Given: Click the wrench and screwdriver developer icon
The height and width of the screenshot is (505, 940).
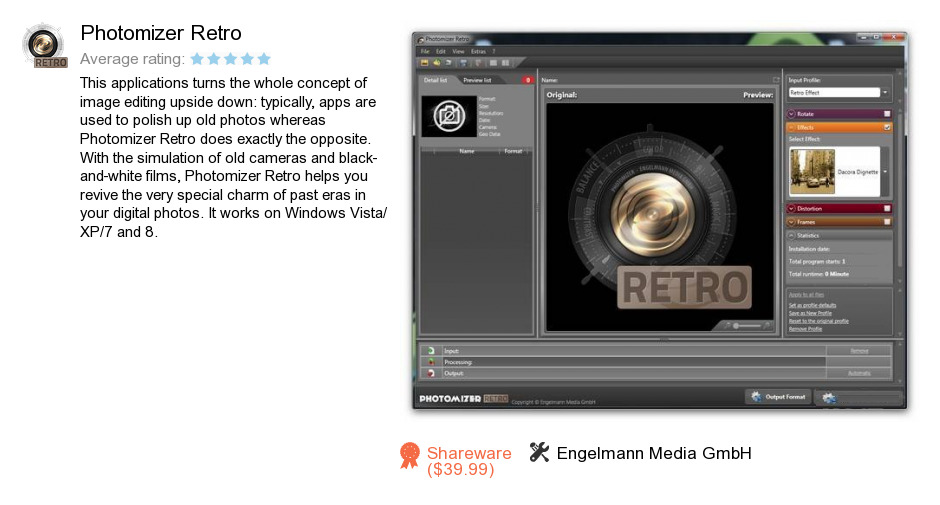Looking at the screenshot, I should [539, 452].
